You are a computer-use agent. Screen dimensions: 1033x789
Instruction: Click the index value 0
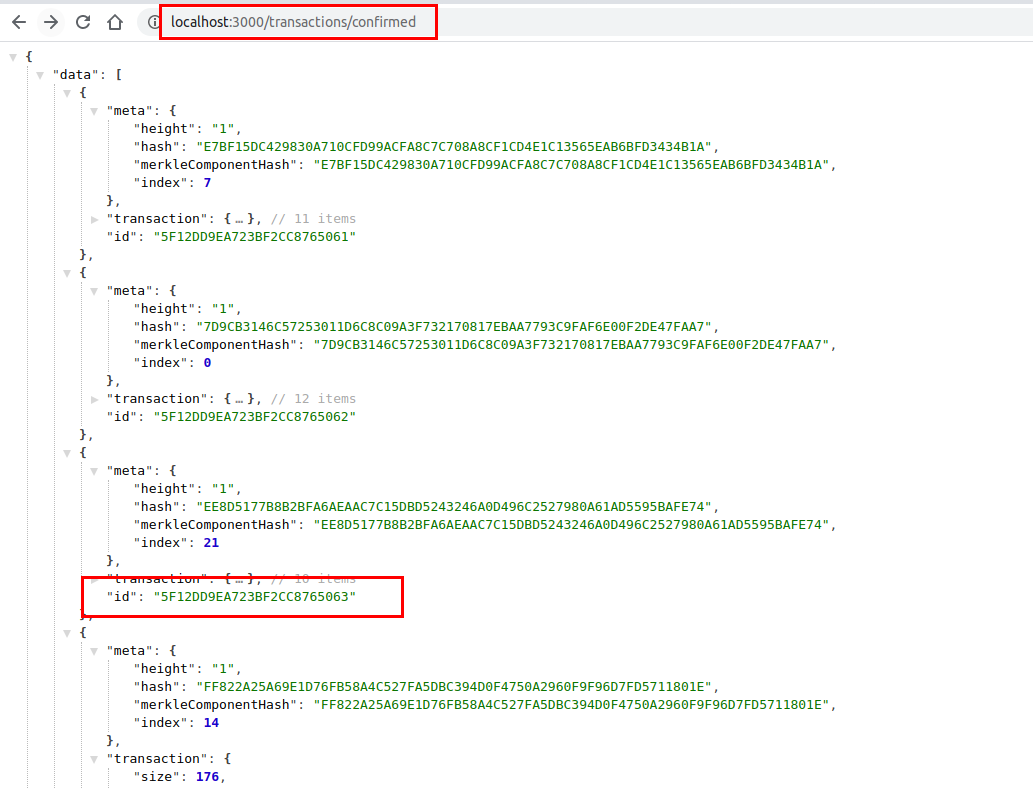208,363
